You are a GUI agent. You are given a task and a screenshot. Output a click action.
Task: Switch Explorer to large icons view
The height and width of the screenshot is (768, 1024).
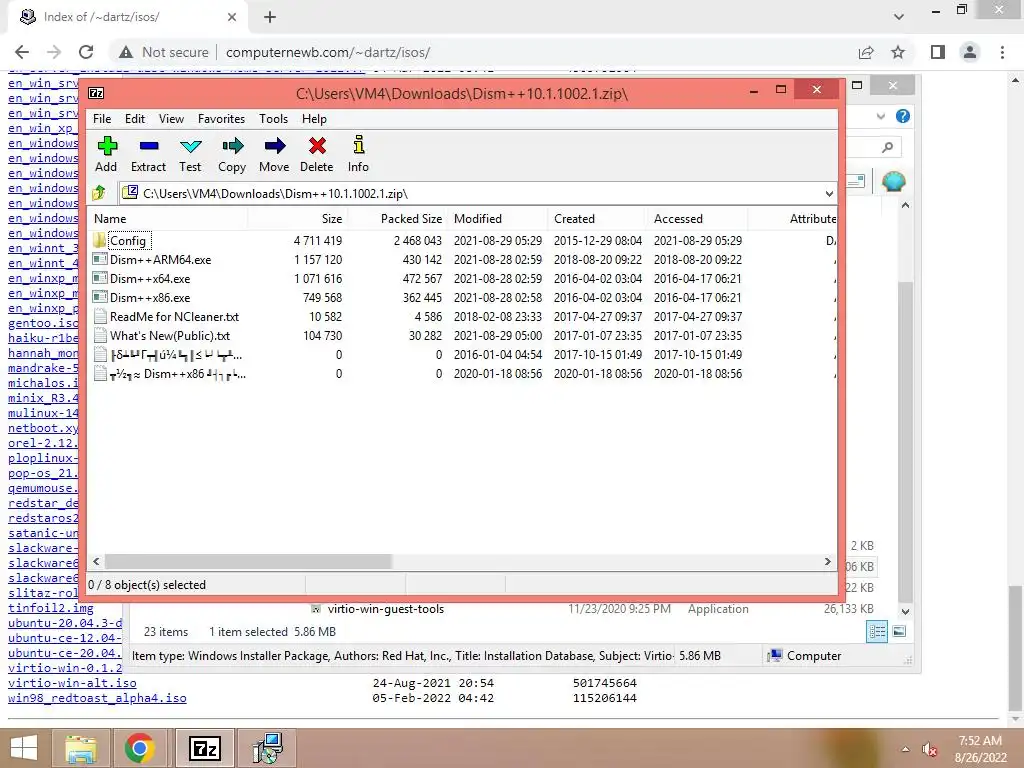tap(899, 631)
